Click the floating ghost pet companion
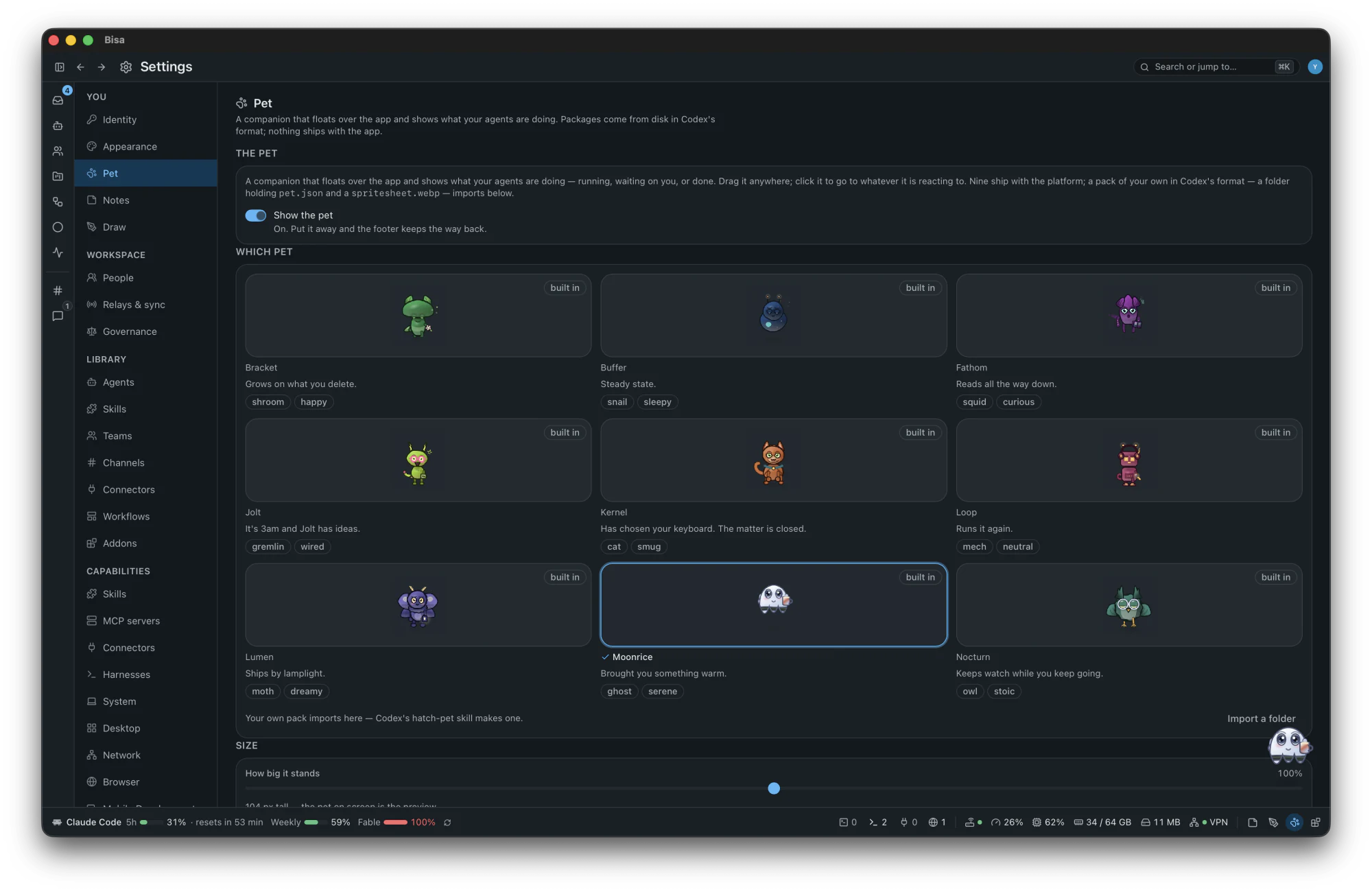The height and width of the screenshot is (892, 1372). 1289,745
